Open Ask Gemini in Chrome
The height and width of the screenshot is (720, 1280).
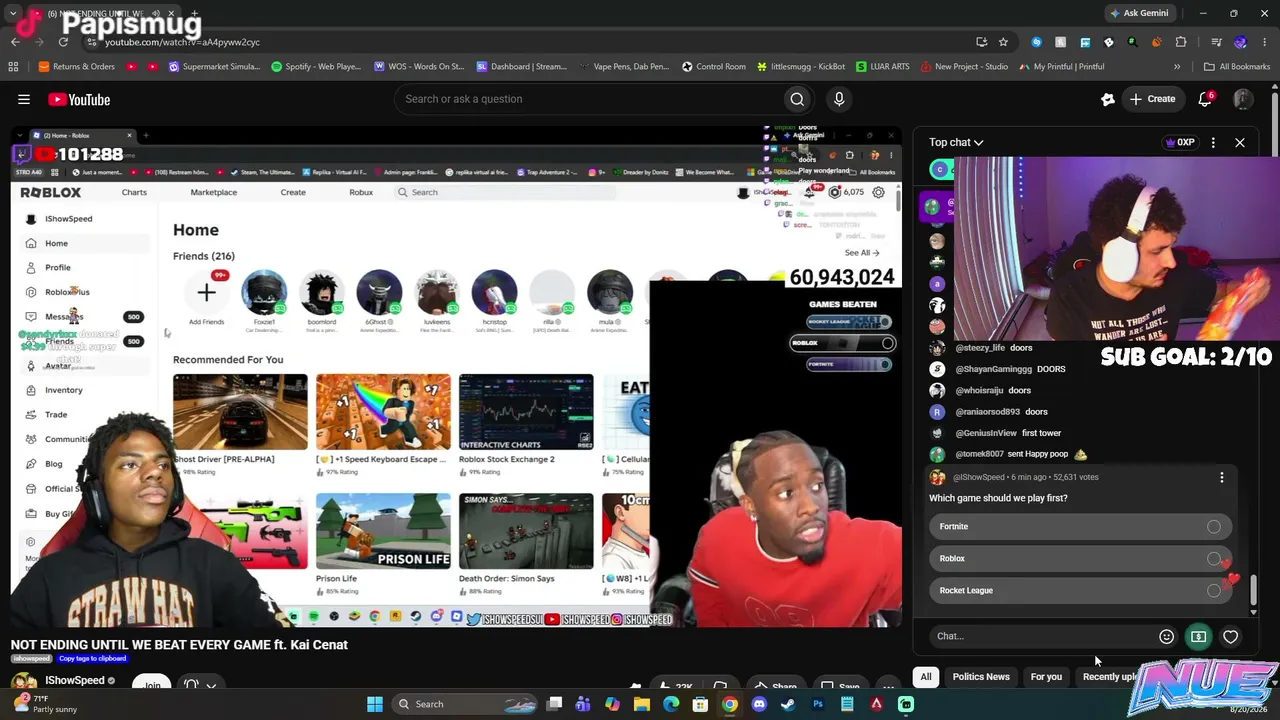1138,13
